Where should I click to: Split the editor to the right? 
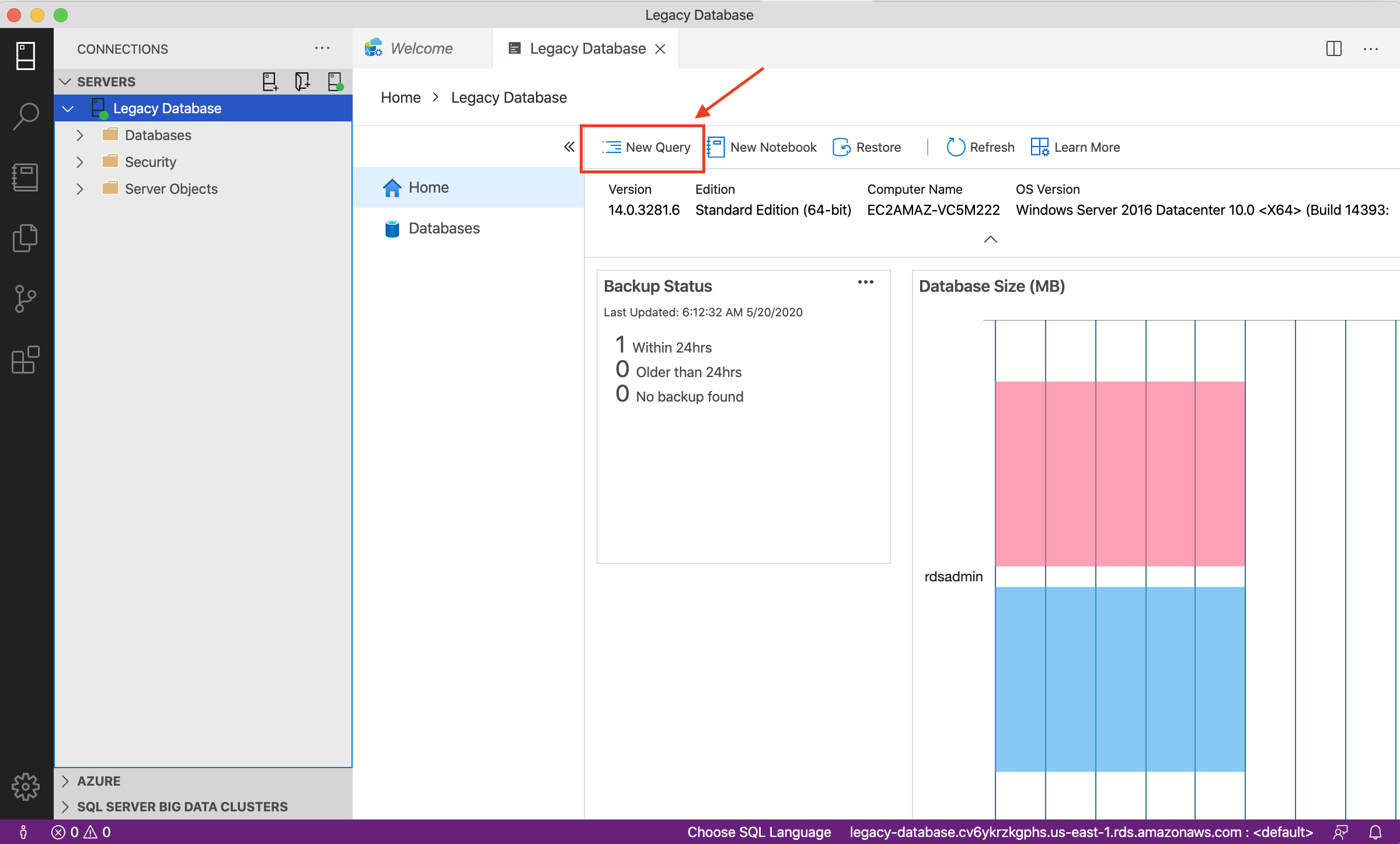[1334, 48]
